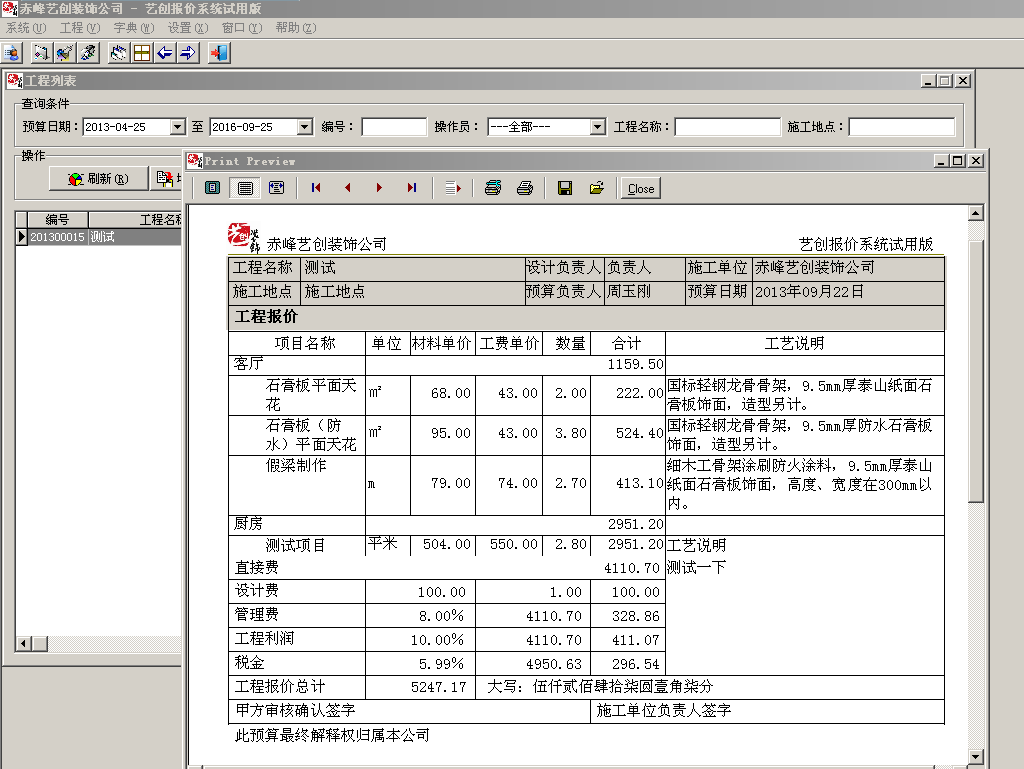Click the print icon in preview toolbar
This screenshot has height=769, width=1024.
coord(524,188)
